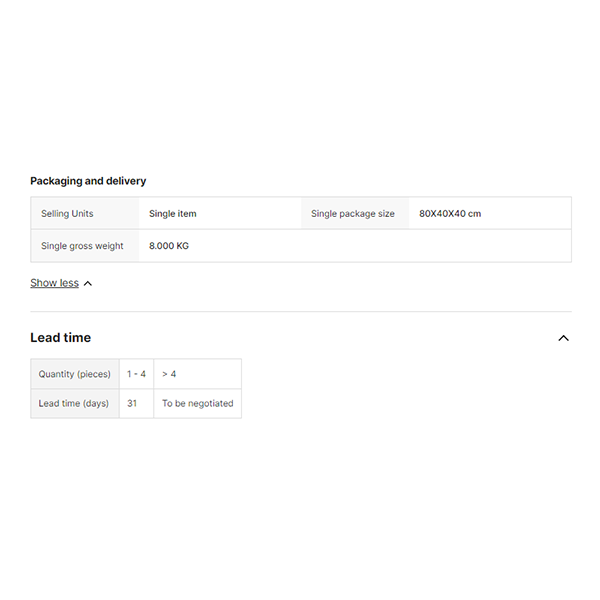Collapse the Lead time section chevron
The height and width of the screenshot is (600, 600).
(x=563, y=338)
